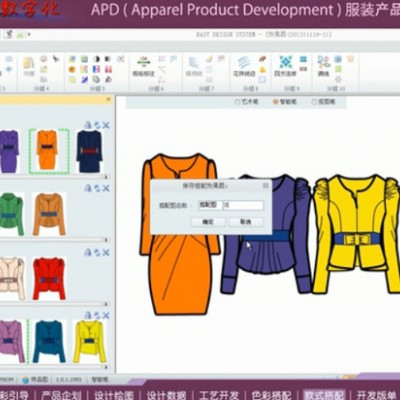Open the 产品企划 bottom tab
This screenshot has height=400, width=400.
61,395
